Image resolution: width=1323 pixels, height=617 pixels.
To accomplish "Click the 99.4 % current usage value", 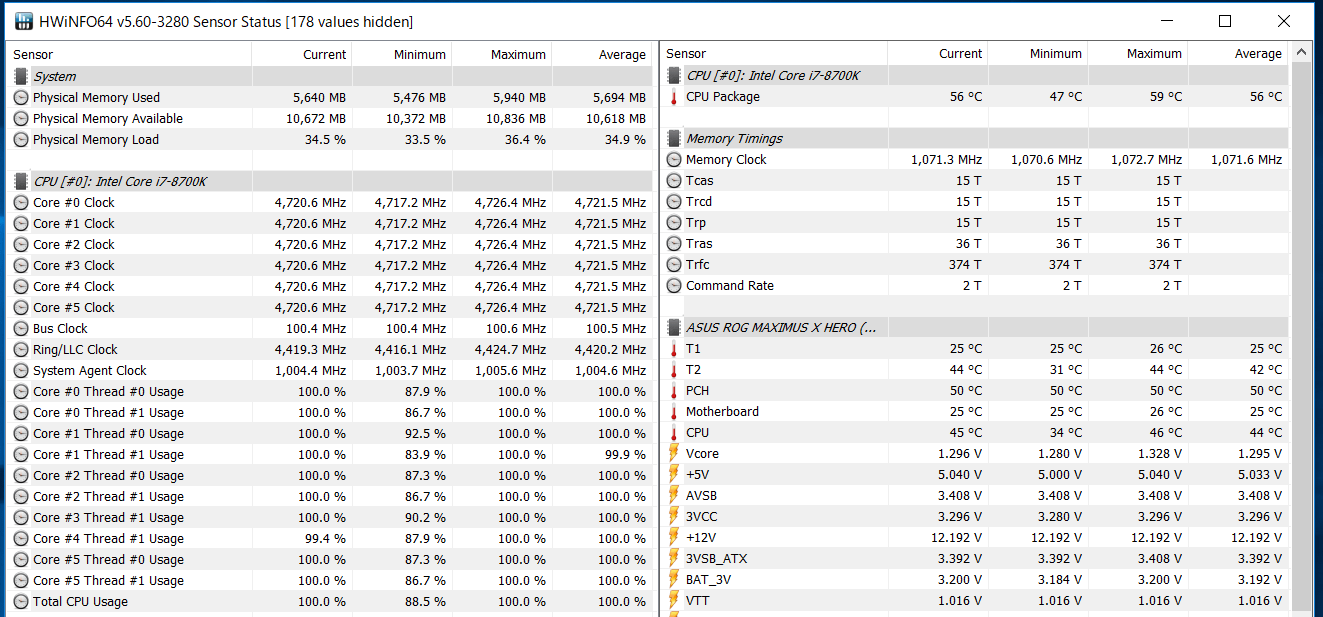I will [x=323, y=538].
